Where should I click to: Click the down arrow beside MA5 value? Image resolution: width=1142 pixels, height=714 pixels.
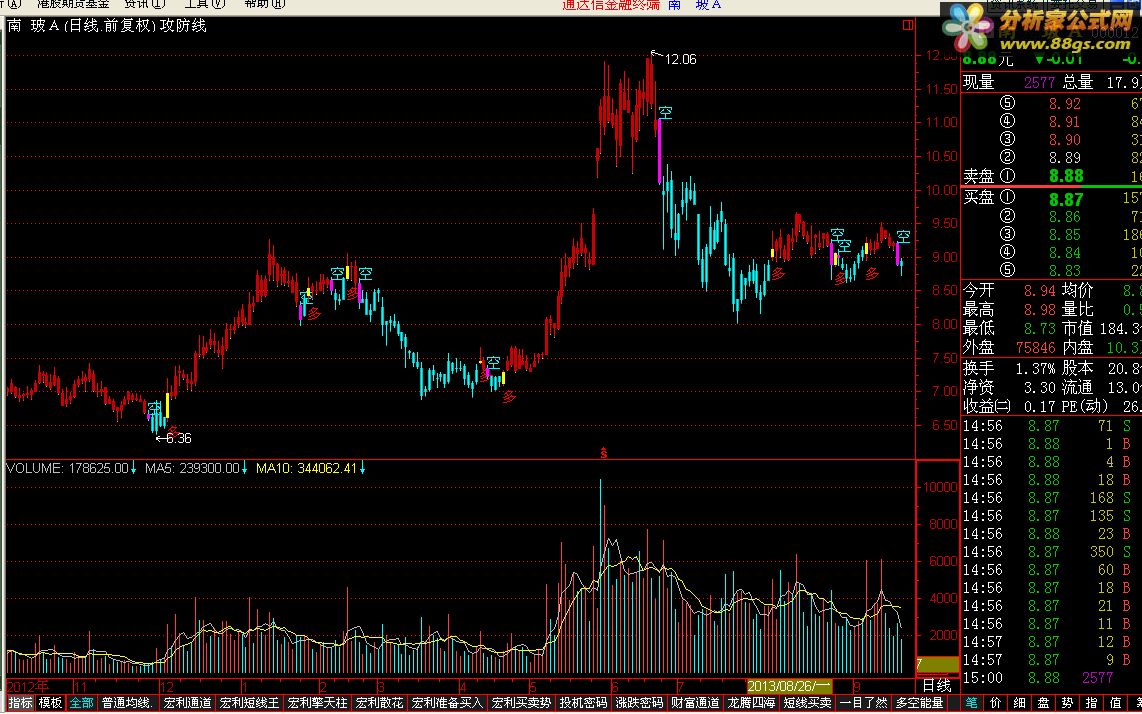coord(245,468)
